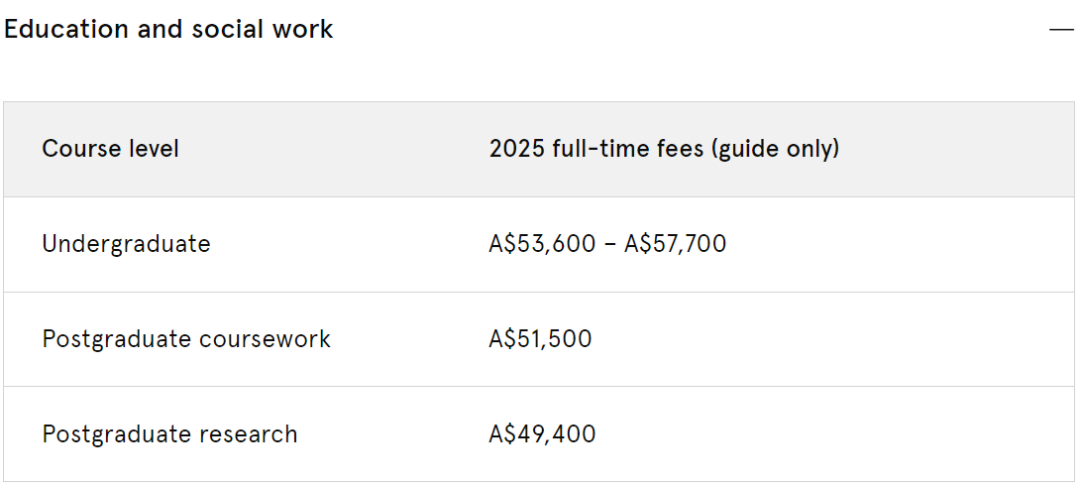
Task: Click Postgraduate in the coursework row
Action: [x=117, y=339]
